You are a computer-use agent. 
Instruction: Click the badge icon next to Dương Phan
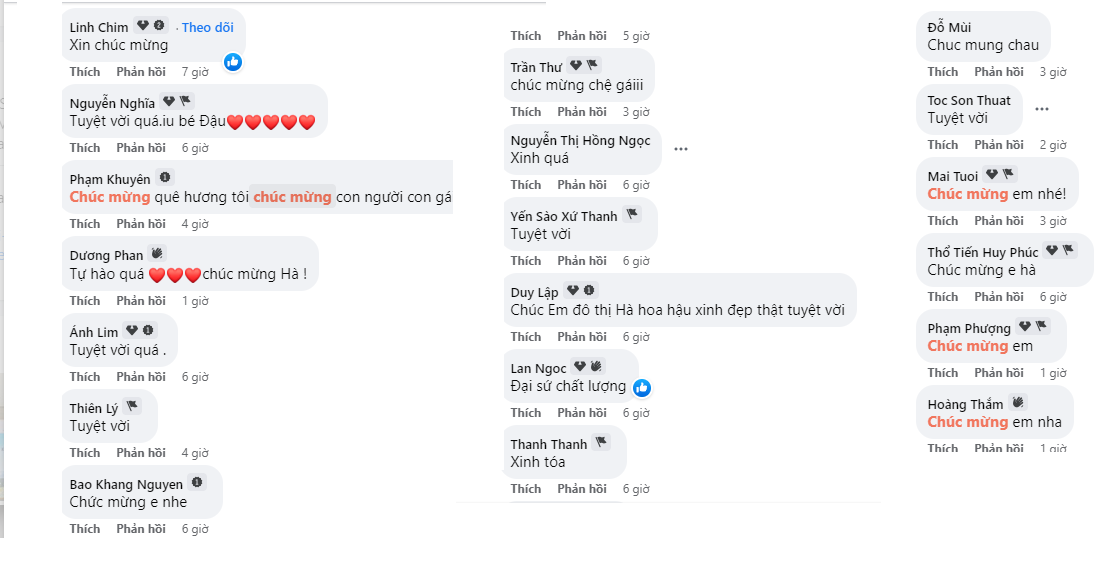coord(157,254)
